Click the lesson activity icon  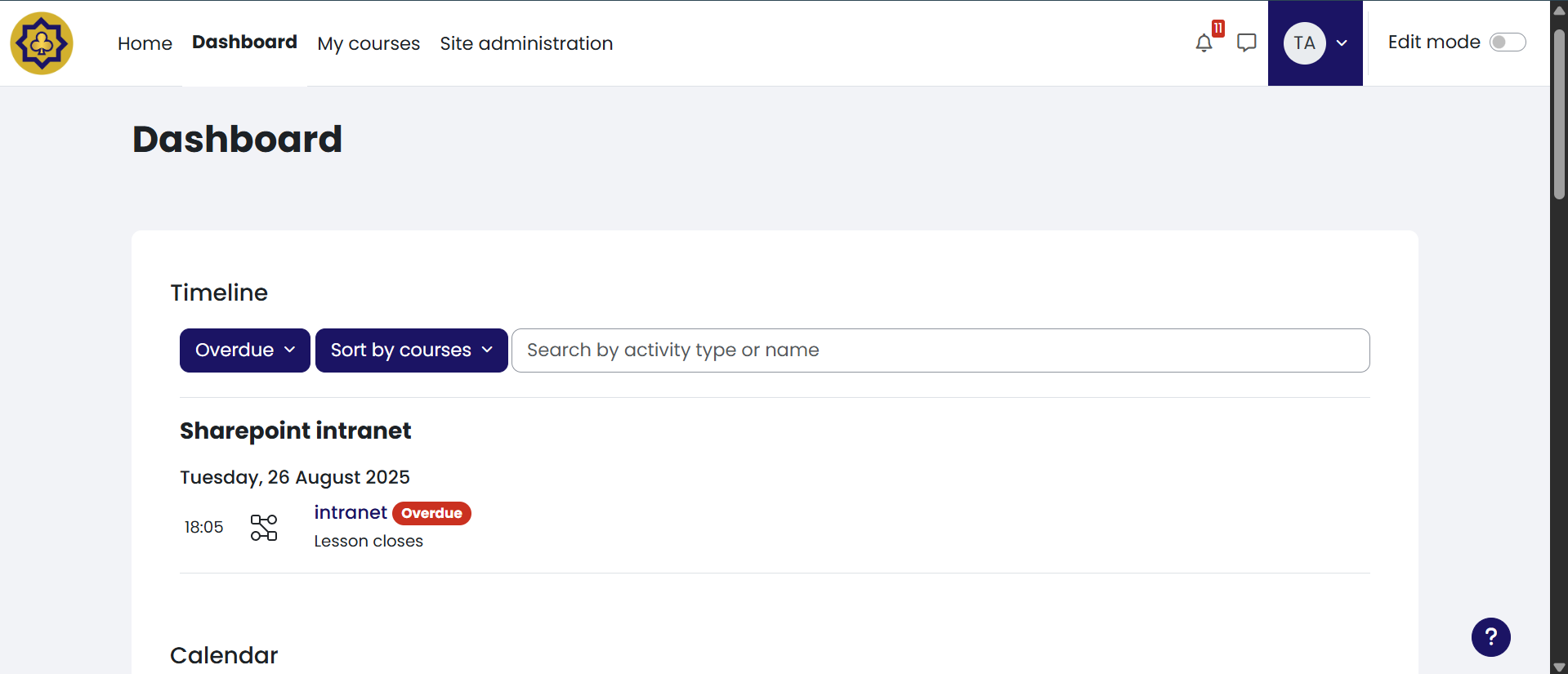[264, 528]
